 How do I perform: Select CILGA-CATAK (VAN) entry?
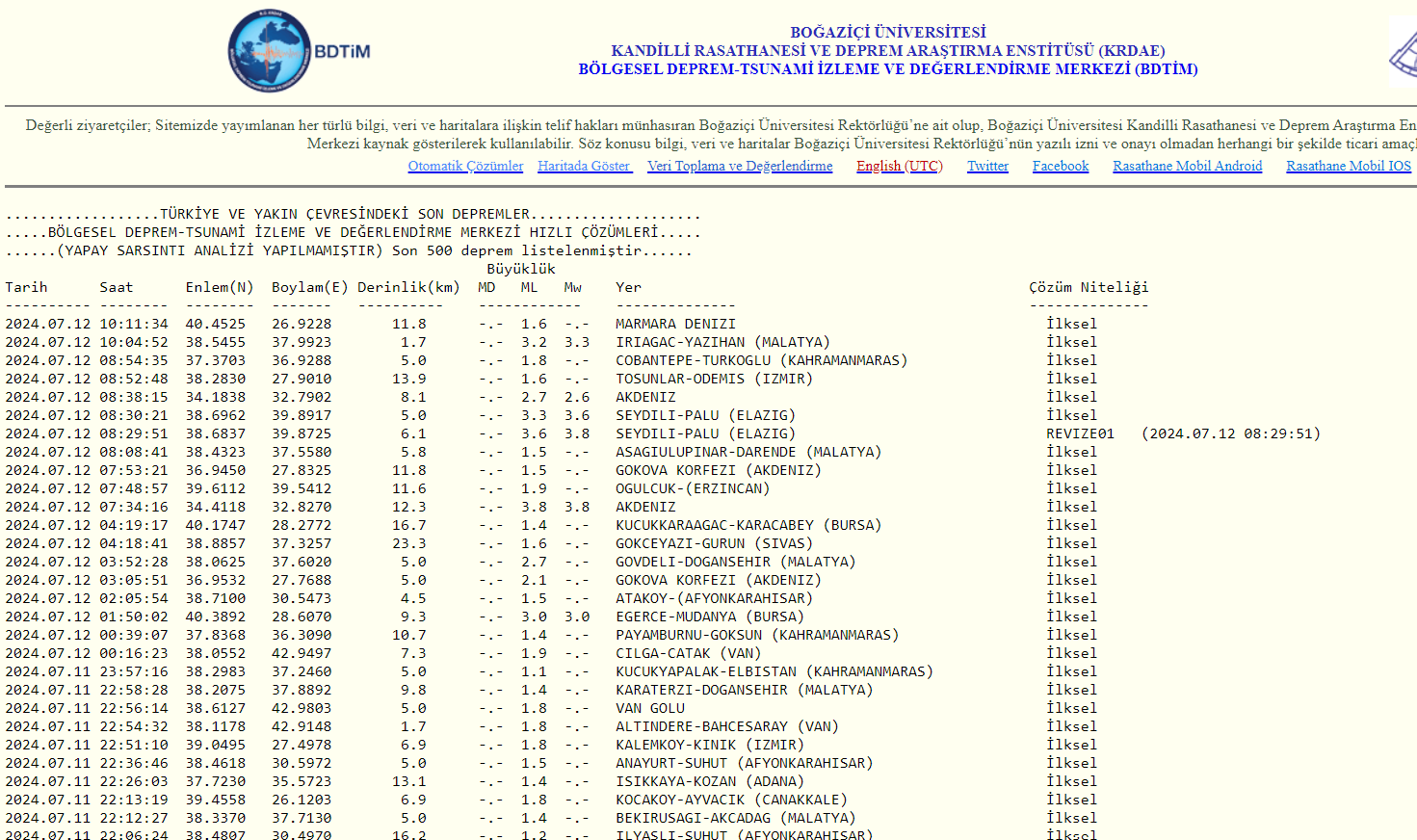point(689,653)
